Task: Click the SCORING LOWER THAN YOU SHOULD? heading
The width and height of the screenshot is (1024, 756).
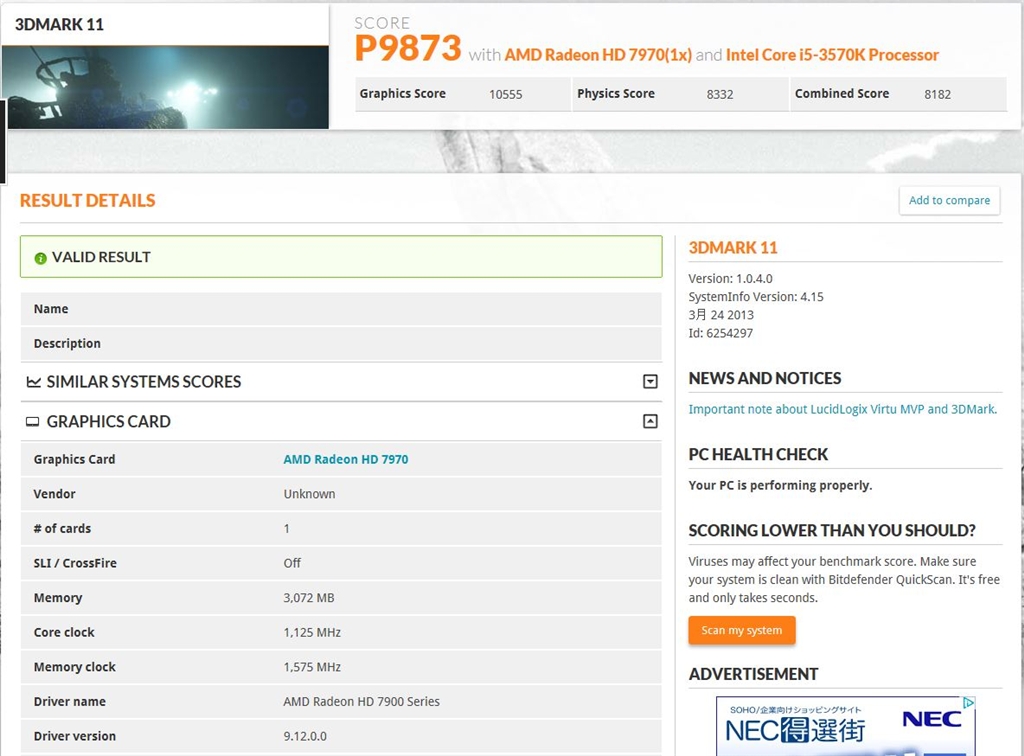Action: tap(832, 531)
